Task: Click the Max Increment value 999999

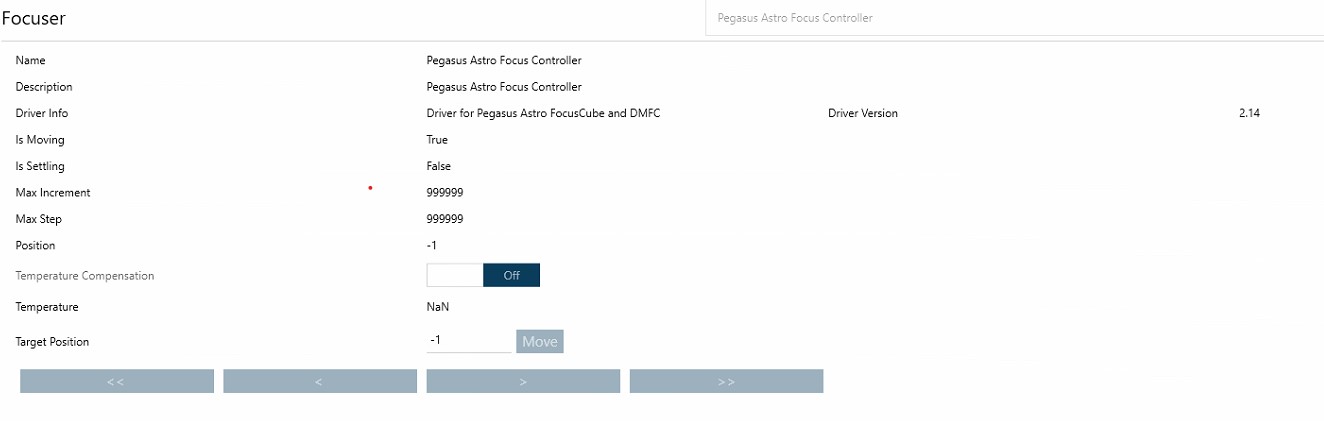Action: click(445, 192)
